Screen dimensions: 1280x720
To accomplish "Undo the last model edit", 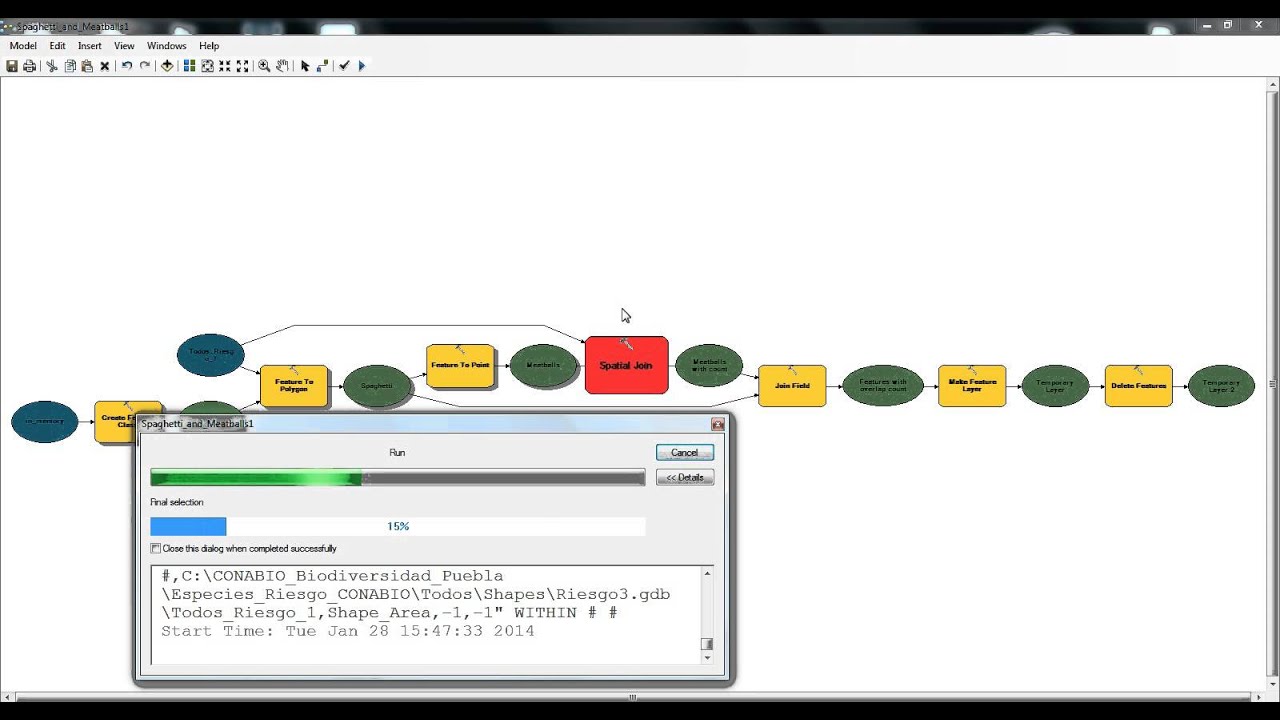I will click(127, 66).
